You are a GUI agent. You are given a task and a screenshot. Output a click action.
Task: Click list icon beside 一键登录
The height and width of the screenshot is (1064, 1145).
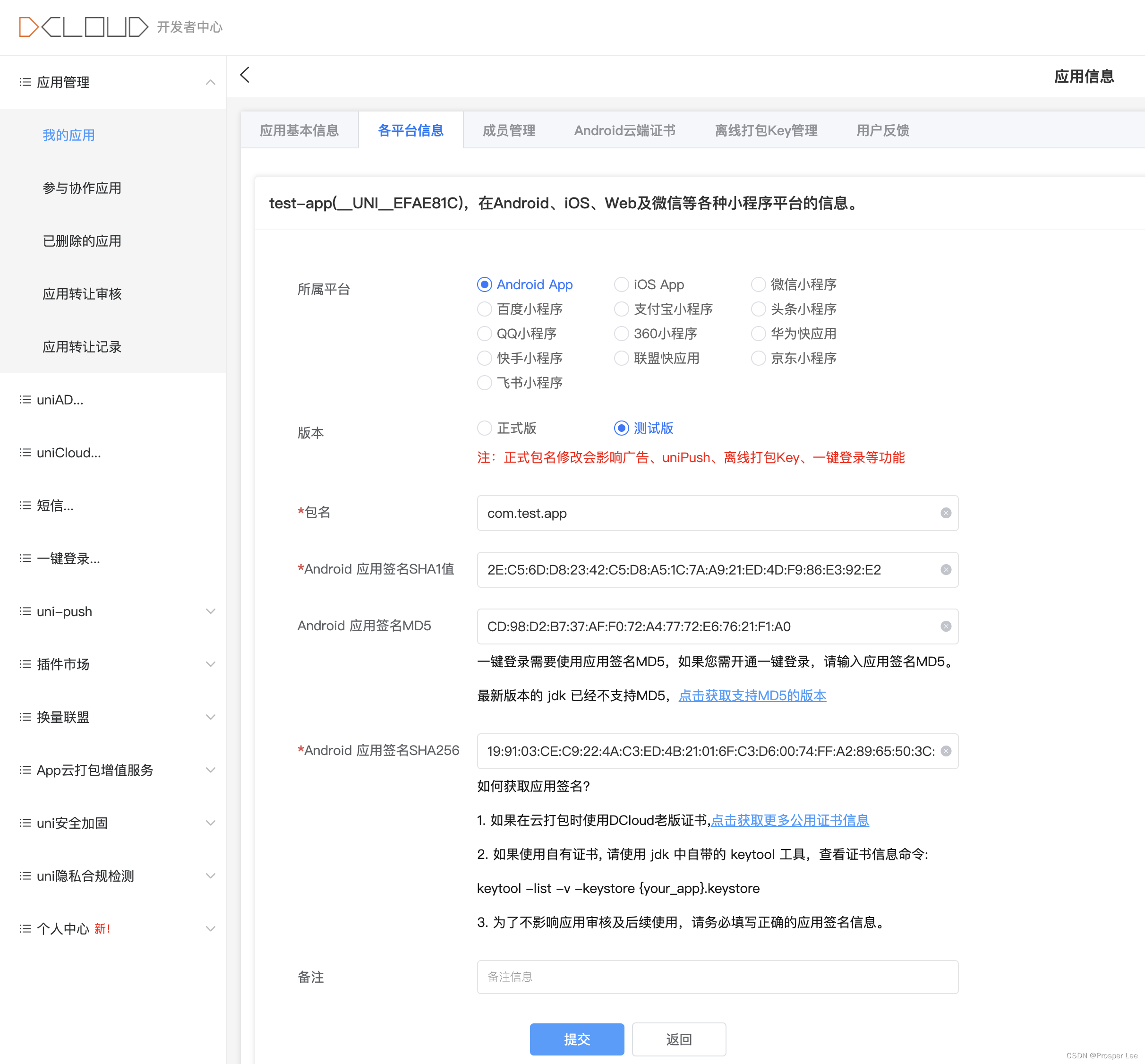pos(26,558)
